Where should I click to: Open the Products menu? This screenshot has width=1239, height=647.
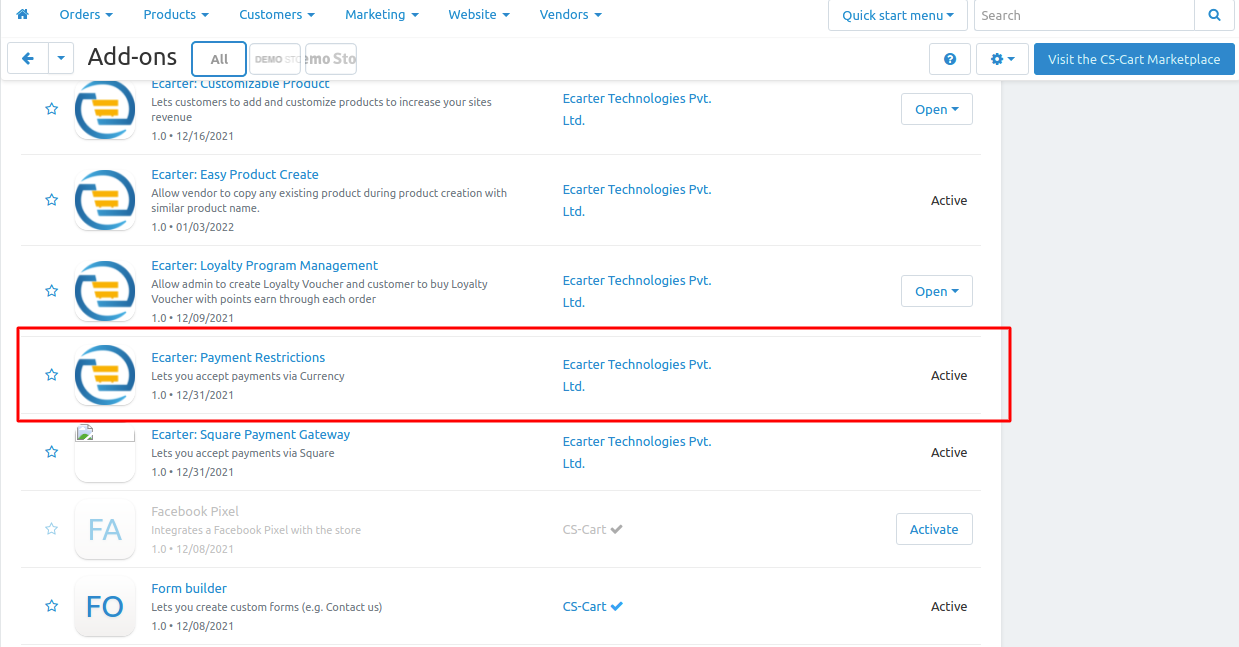tap(176, 15)
